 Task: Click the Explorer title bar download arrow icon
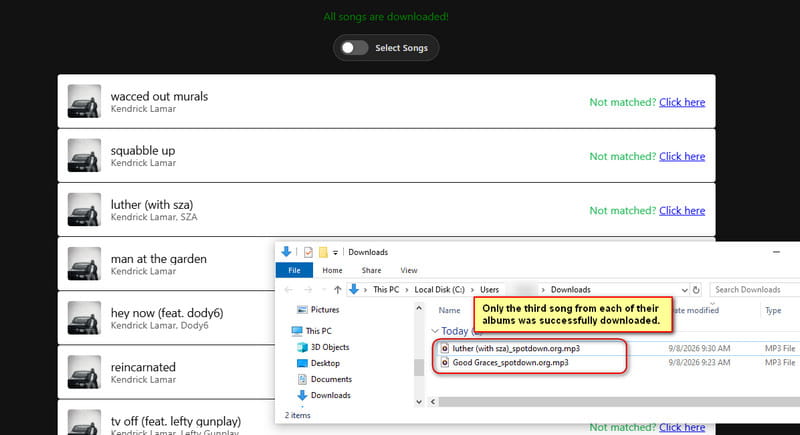pyautogui.click(x=286, y=251)
